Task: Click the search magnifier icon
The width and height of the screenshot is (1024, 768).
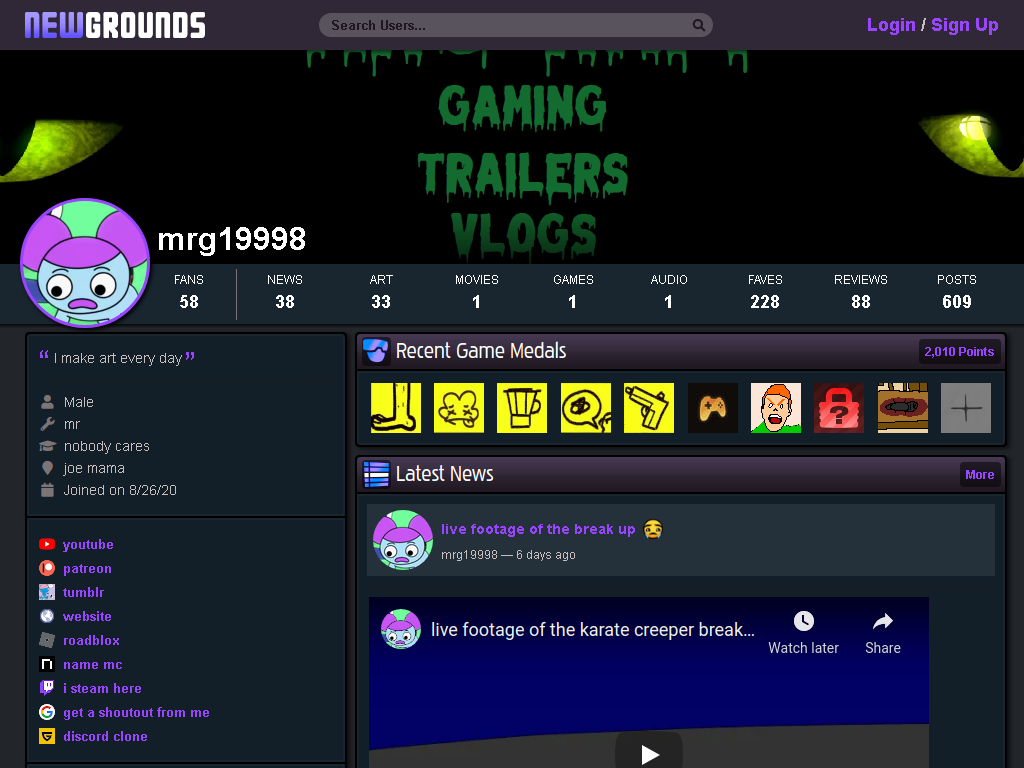Action: 698,25
